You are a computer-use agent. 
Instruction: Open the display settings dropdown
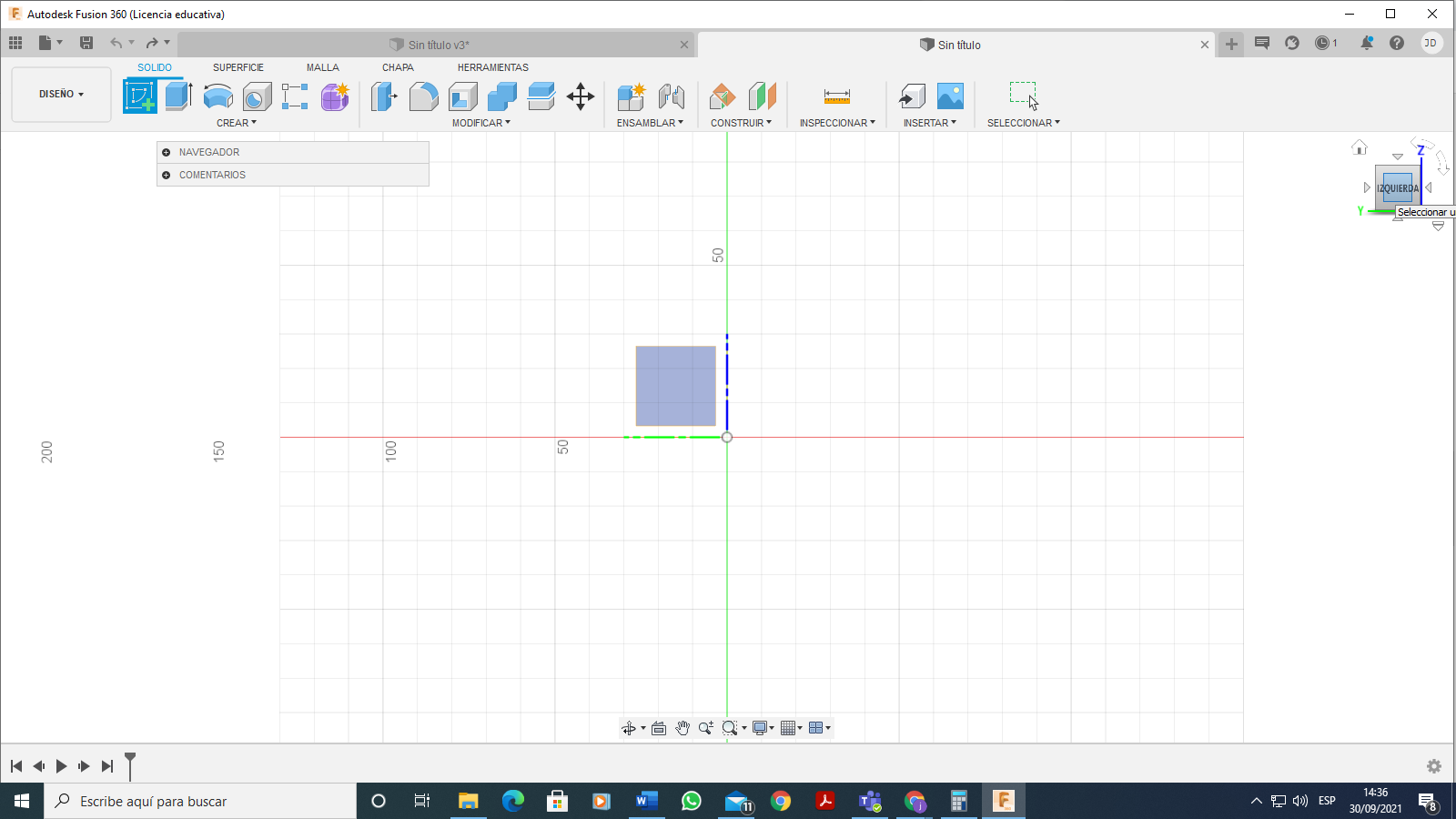(762, 727)
